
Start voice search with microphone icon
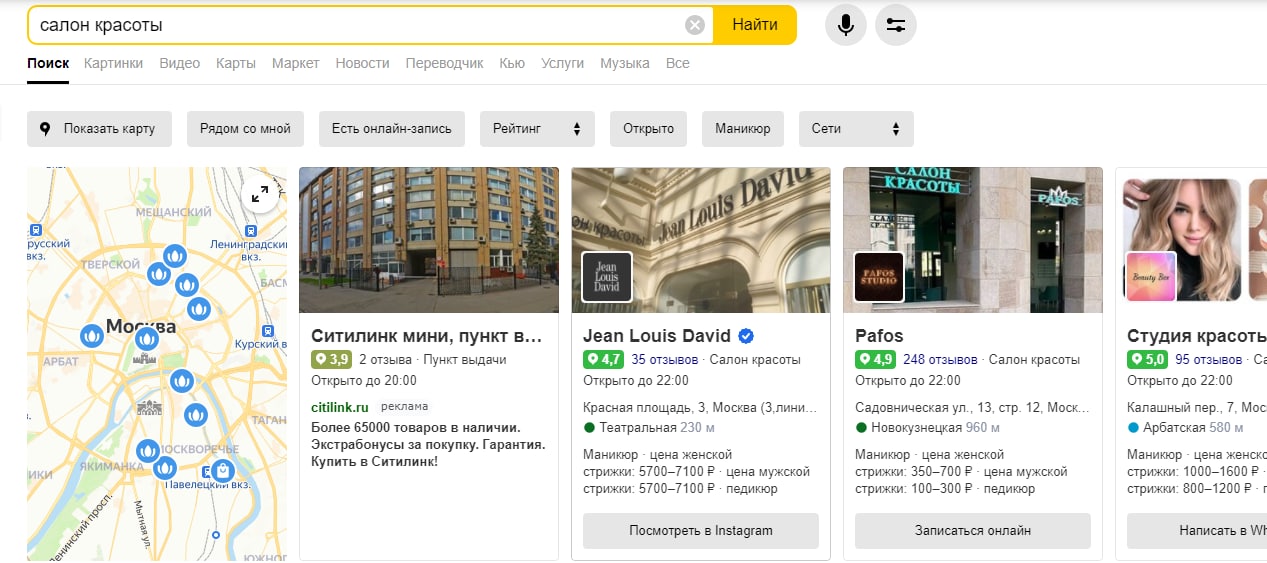pyautogui.click(x=846, y=25)
